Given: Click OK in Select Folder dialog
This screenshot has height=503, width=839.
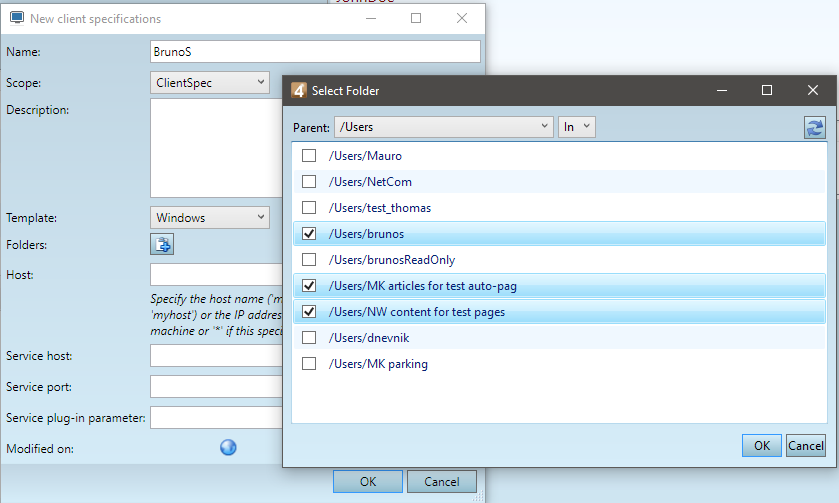Looking at the screenshot, I should pos(761,445).
